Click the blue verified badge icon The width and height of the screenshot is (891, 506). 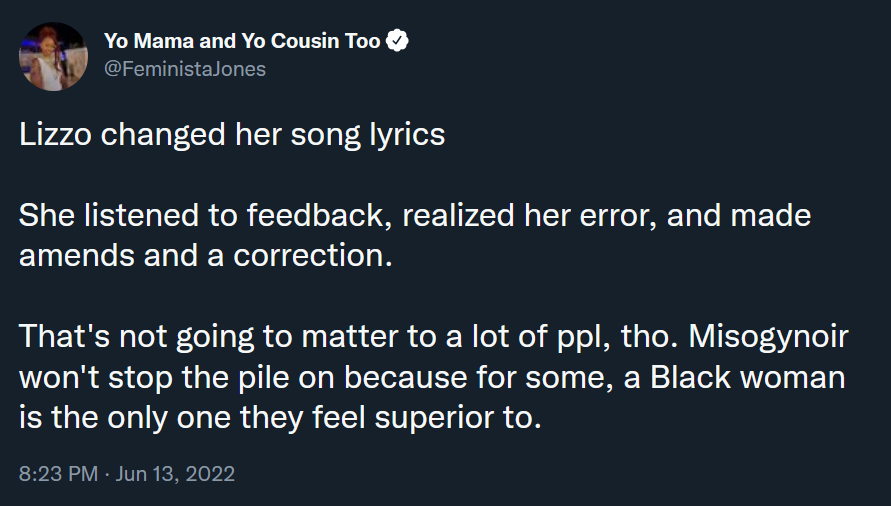(x=397, y=41)
